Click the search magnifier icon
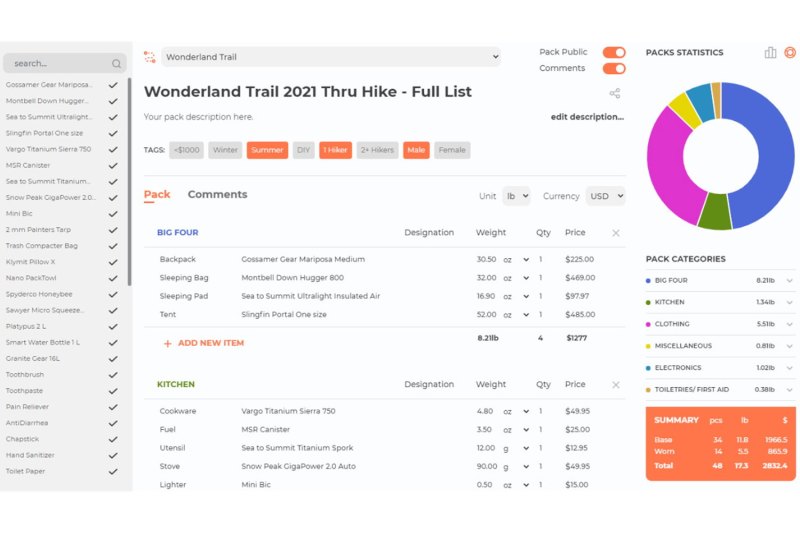Screen dimensions: 800x533 pyautogui.click(x=116, y=64)
